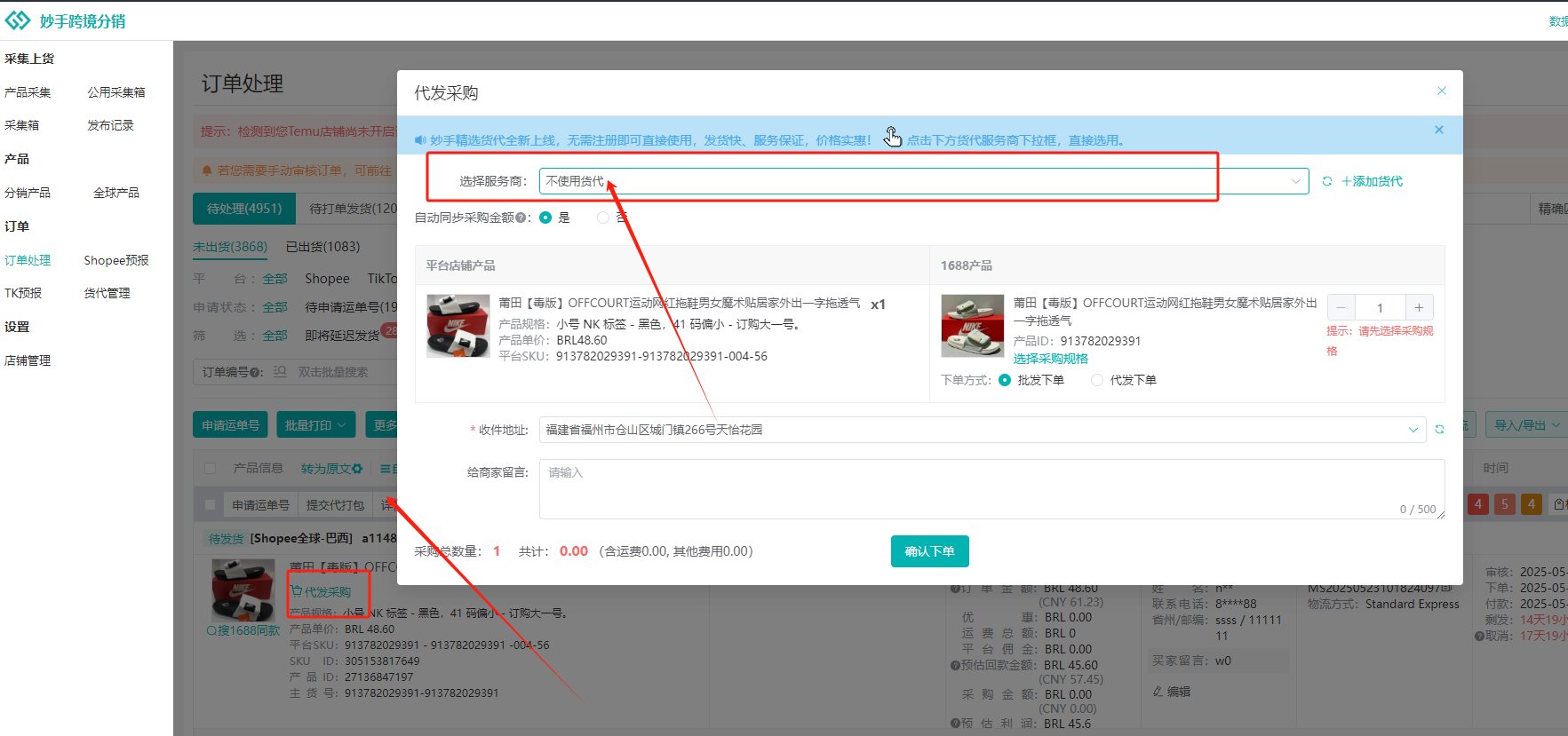Click the +添加货代 link
1568x736 pixels.
(x=1372, y=181)
